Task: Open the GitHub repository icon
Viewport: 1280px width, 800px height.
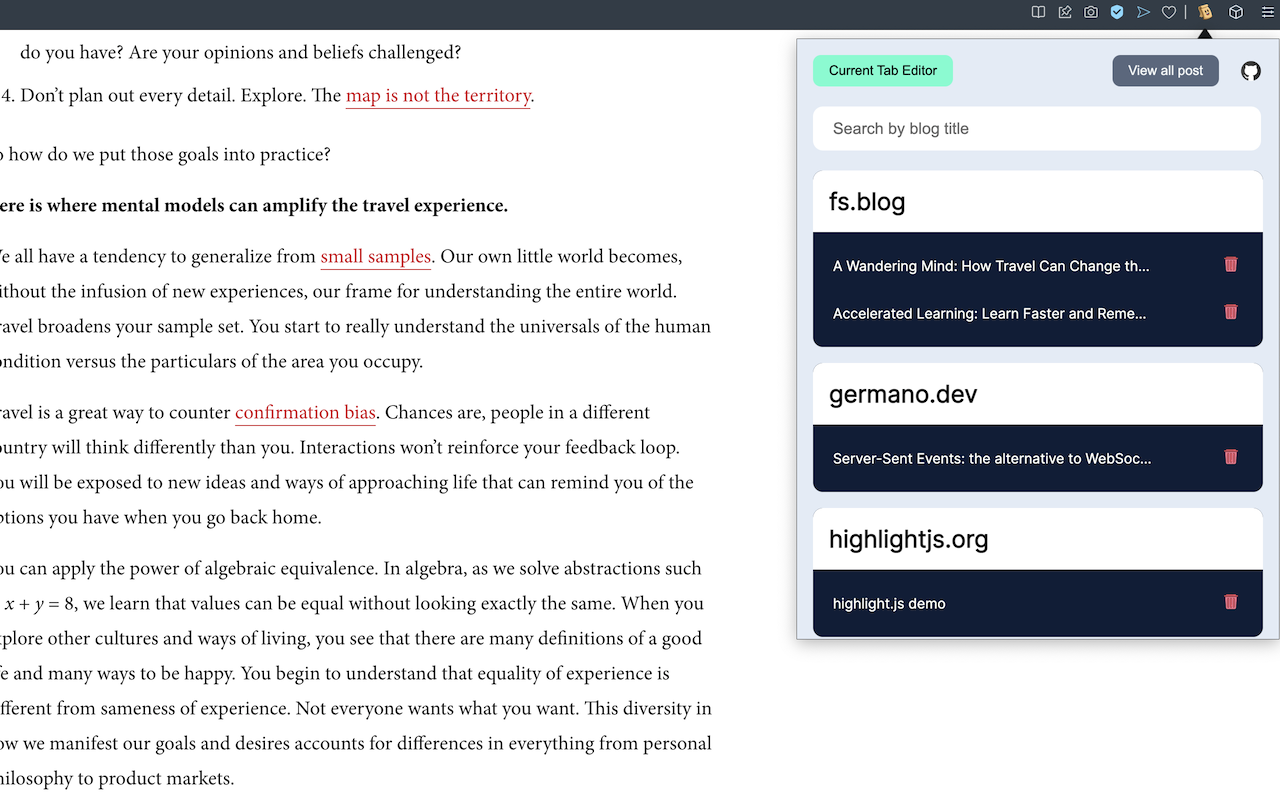Action: click(1251, 71)
